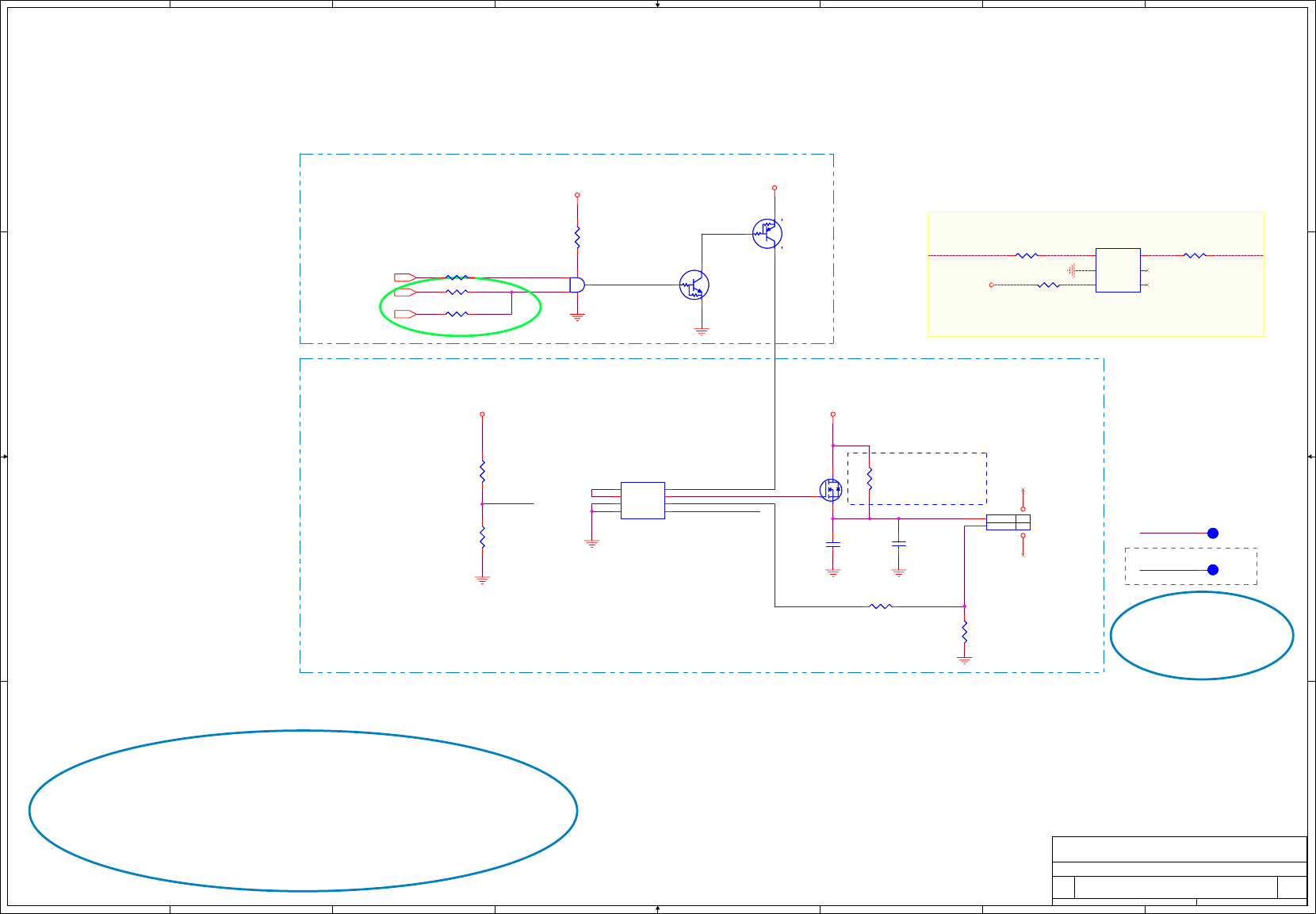
Task: Click the test point above the connector block
Action: click(1023, 508)
